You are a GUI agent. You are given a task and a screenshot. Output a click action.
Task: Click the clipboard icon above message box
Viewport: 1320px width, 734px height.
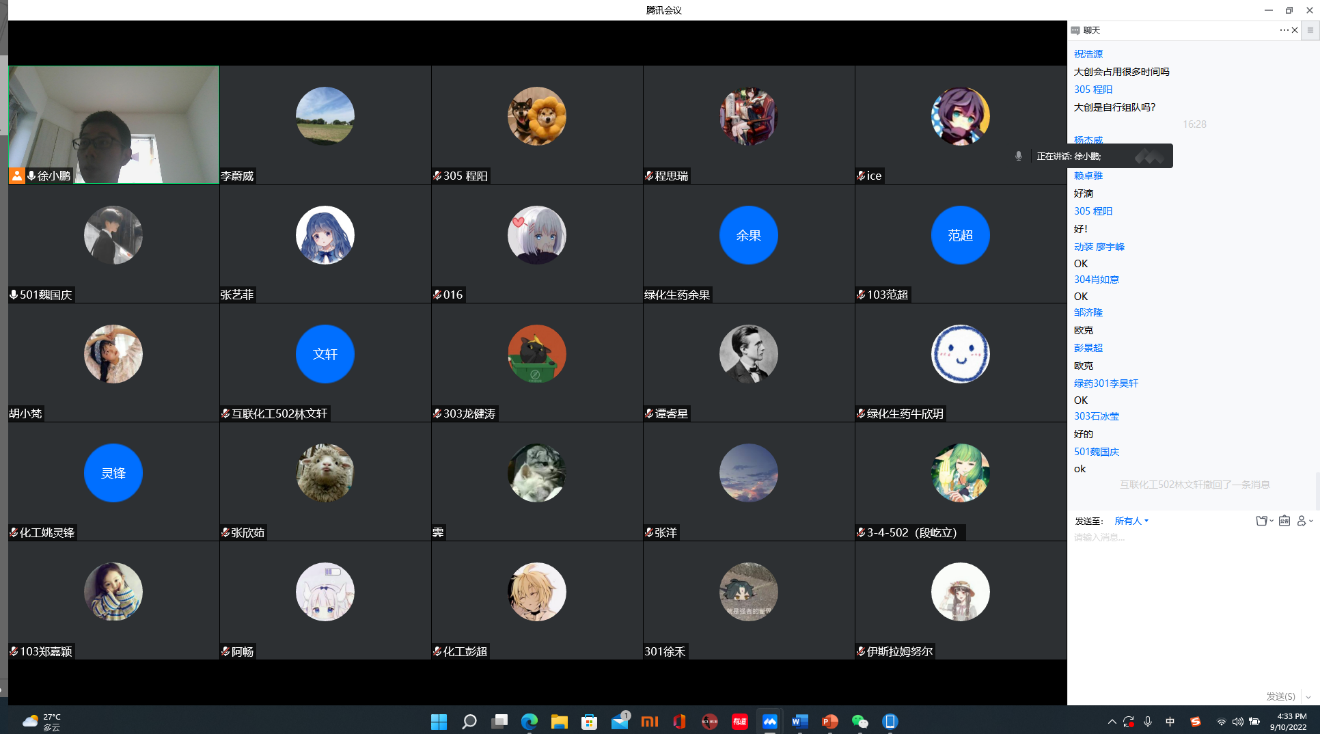coord(1285,521)
